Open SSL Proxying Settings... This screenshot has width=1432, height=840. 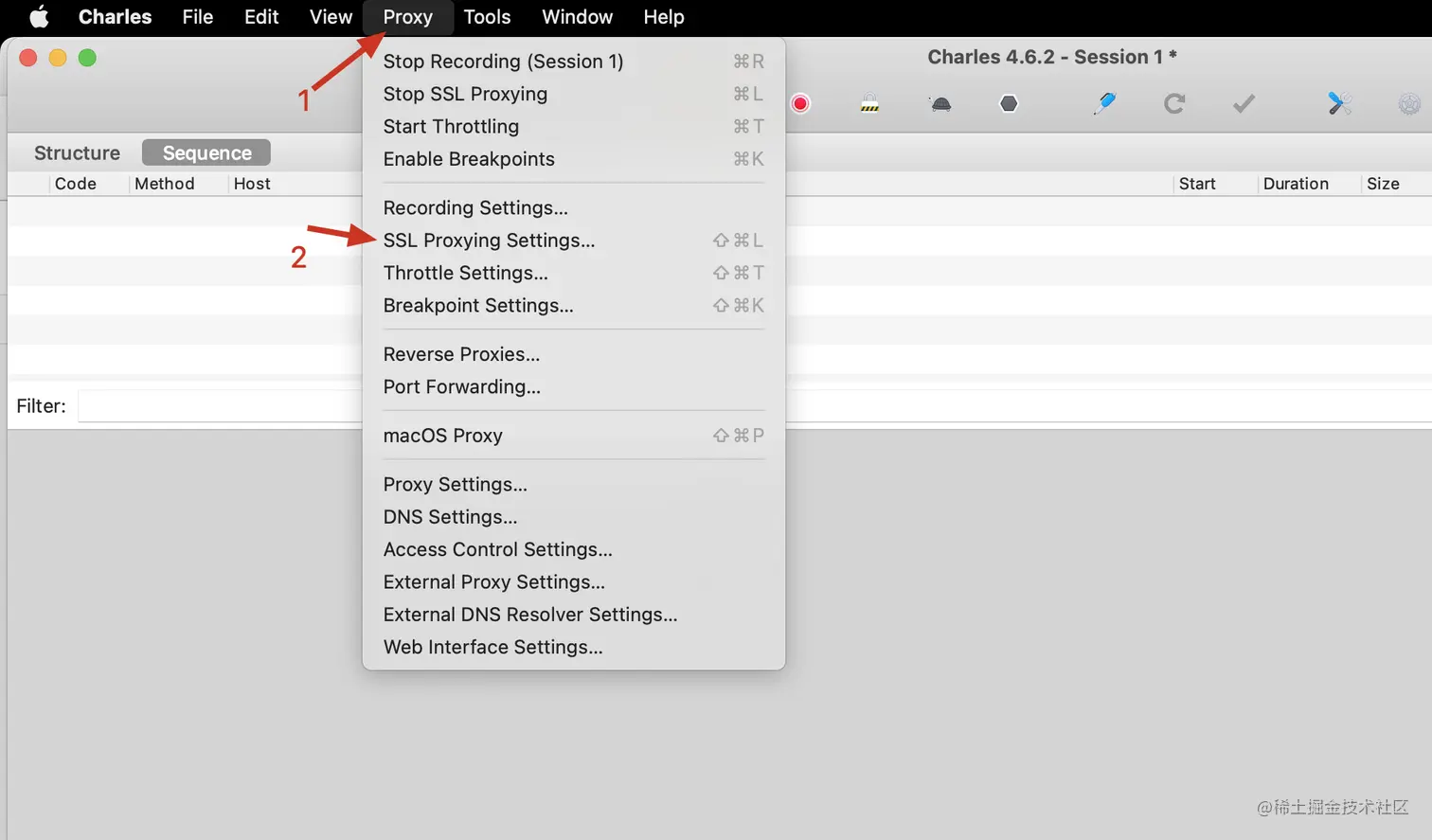coord(573,241)
